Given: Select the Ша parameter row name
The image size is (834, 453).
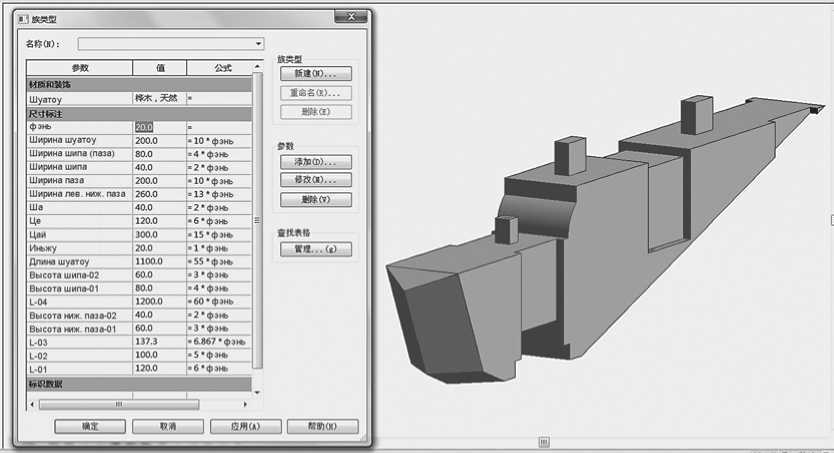Looking at the screenshot, I should click(36, 207).
